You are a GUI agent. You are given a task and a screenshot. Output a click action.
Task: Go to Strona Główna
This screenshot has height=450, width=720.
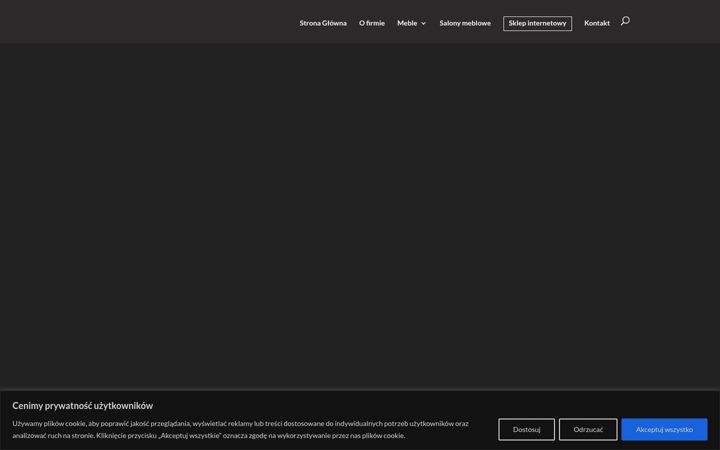(x=323, y=23)
